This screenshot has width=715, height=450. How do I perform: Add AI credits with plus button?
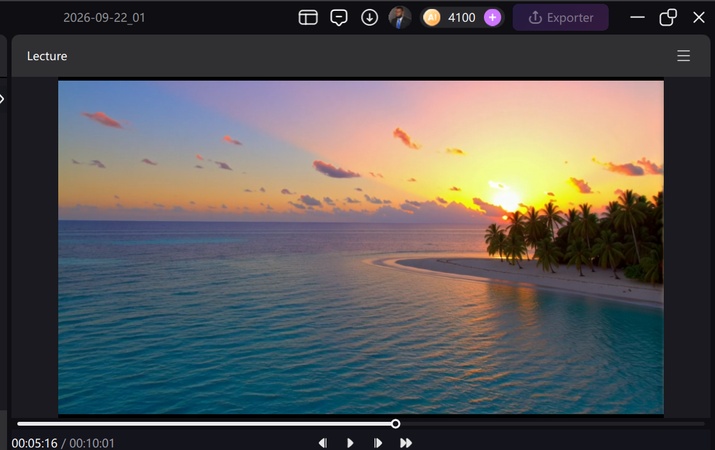point(492,18)
